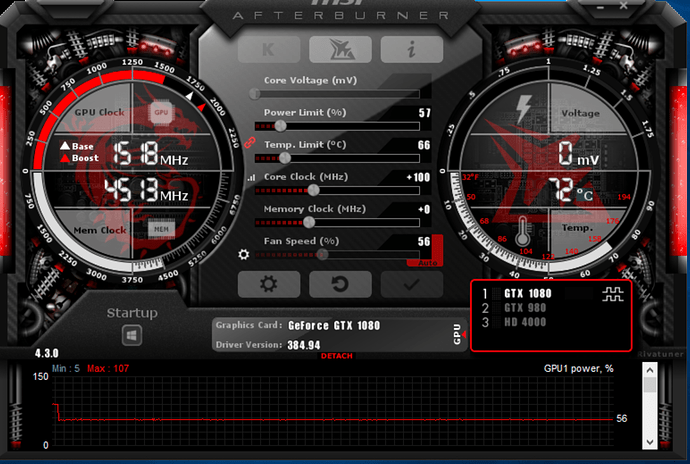The width and height of the screenshot is (690, 464).
Task: Open the information i button
Action: tap(411, 49)
